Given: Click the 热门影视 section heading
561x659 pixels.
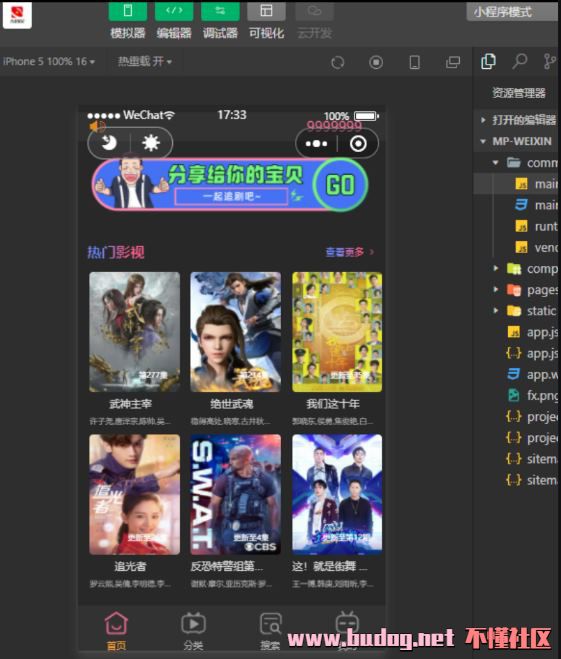Looking at the screenshot, I should (x=116, y=252).
